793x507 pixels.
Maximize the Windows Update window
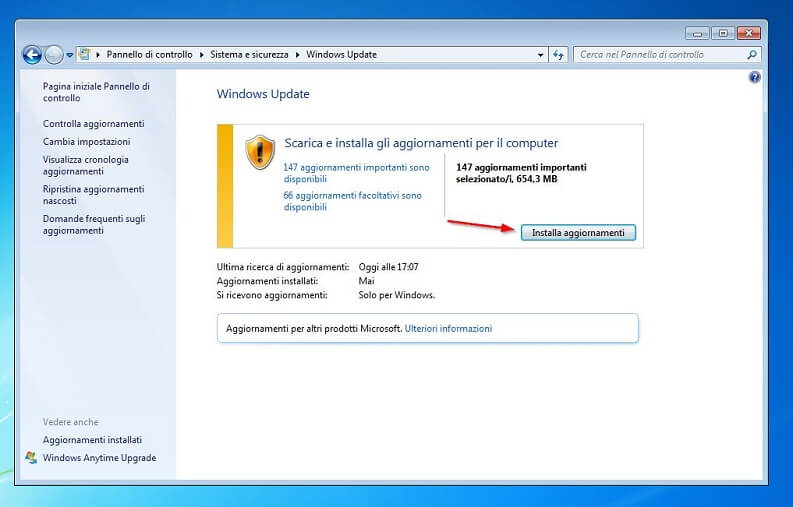723,33
